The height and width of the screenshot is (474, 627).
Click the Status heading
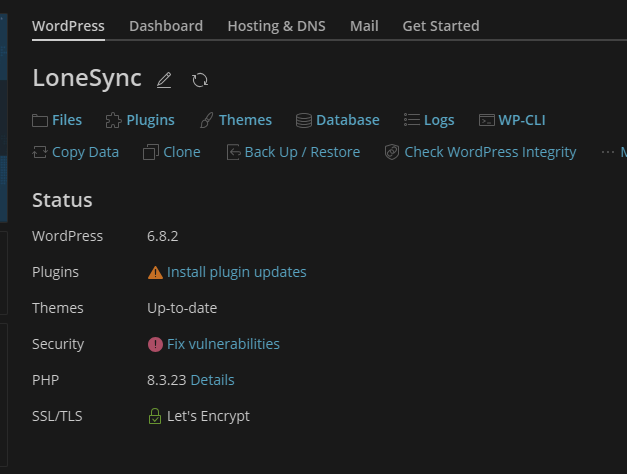click(62, 200)
